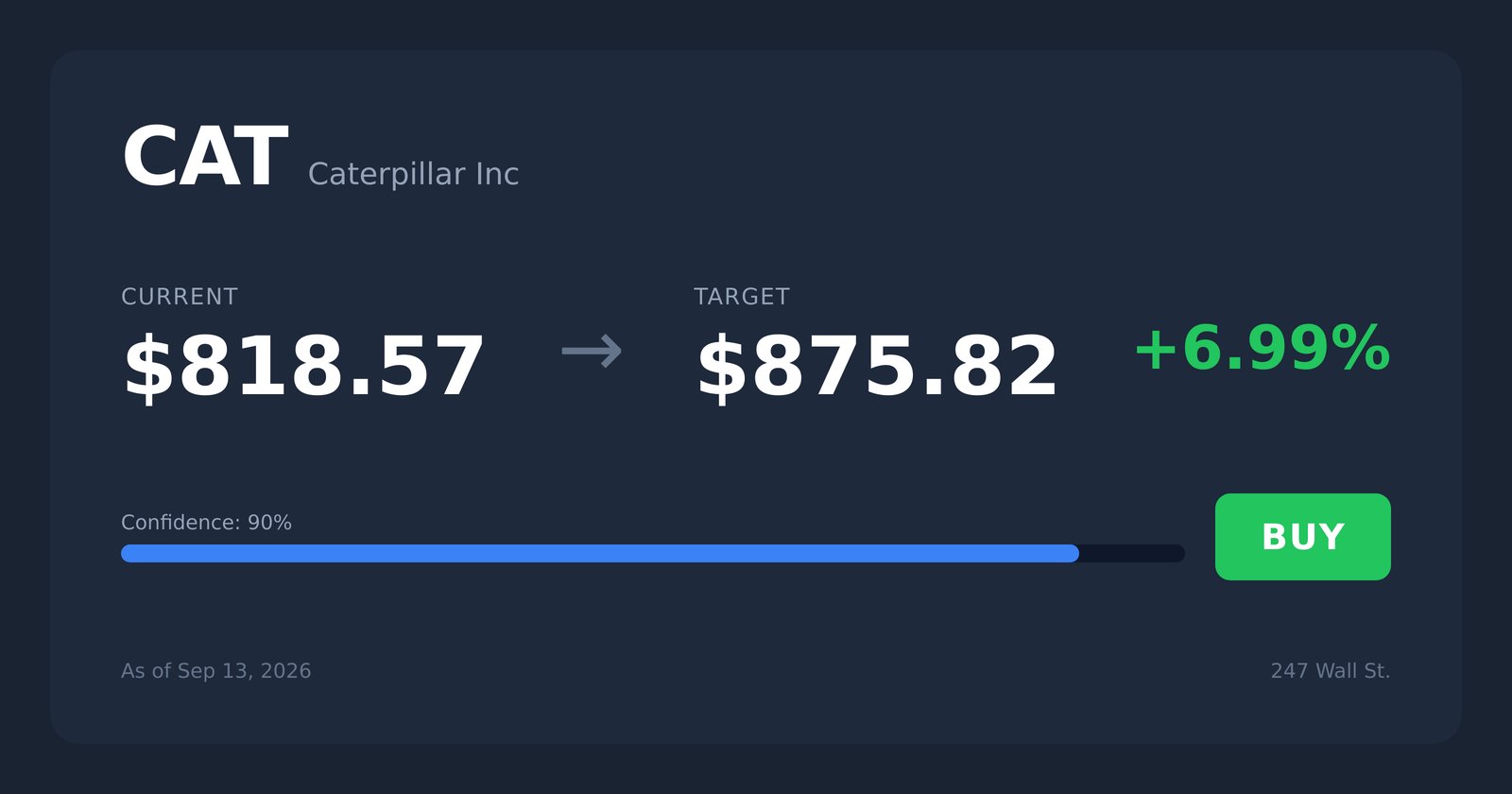Click the percent sign in +6.99%
Image resolution: width=1512 pixels, height=794 pixels.
click(1362, 348)
